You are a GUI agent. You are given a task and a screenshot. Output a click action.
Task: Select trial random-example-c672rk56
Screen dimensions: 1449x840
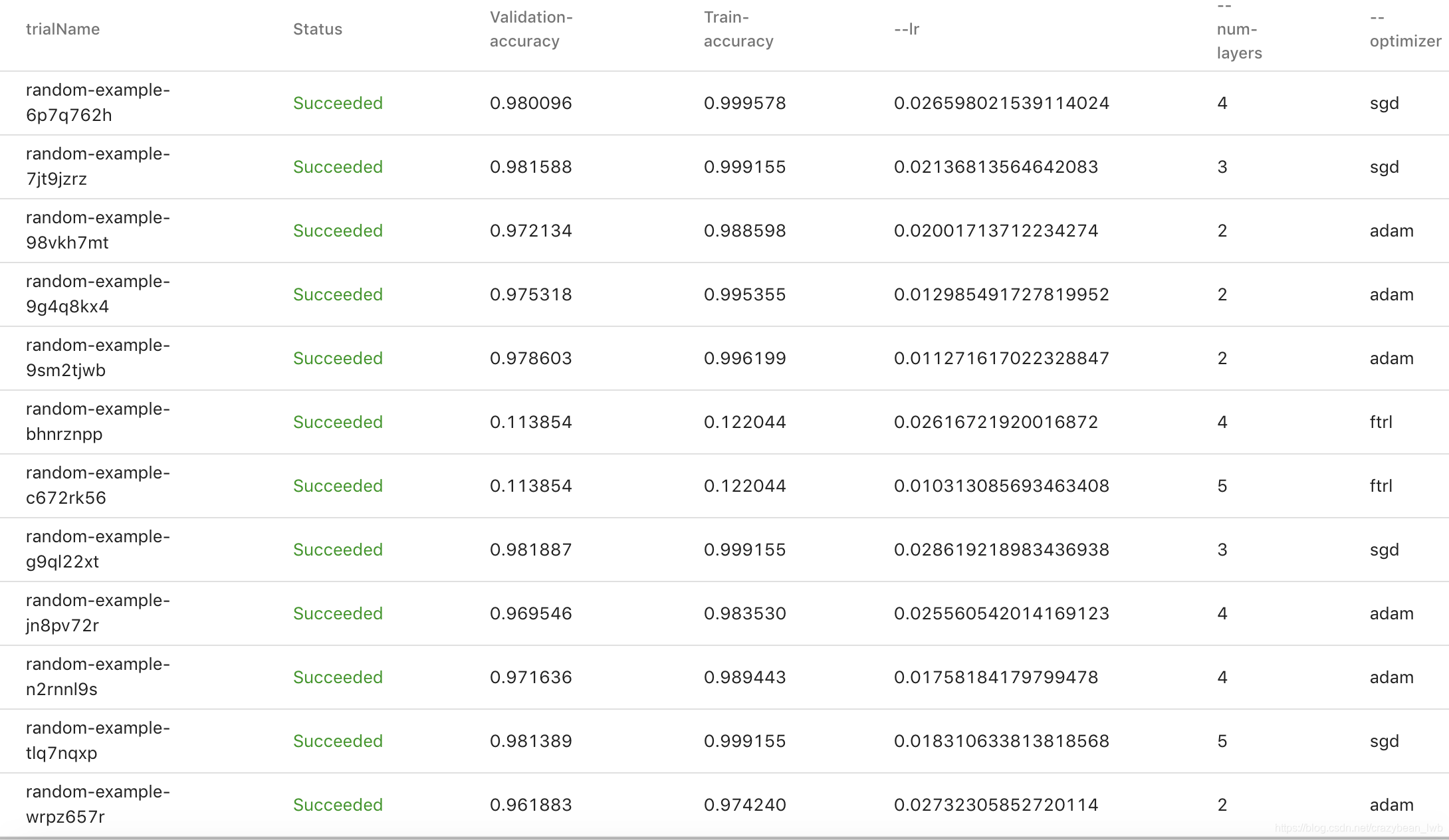click(x=98, y=485)
